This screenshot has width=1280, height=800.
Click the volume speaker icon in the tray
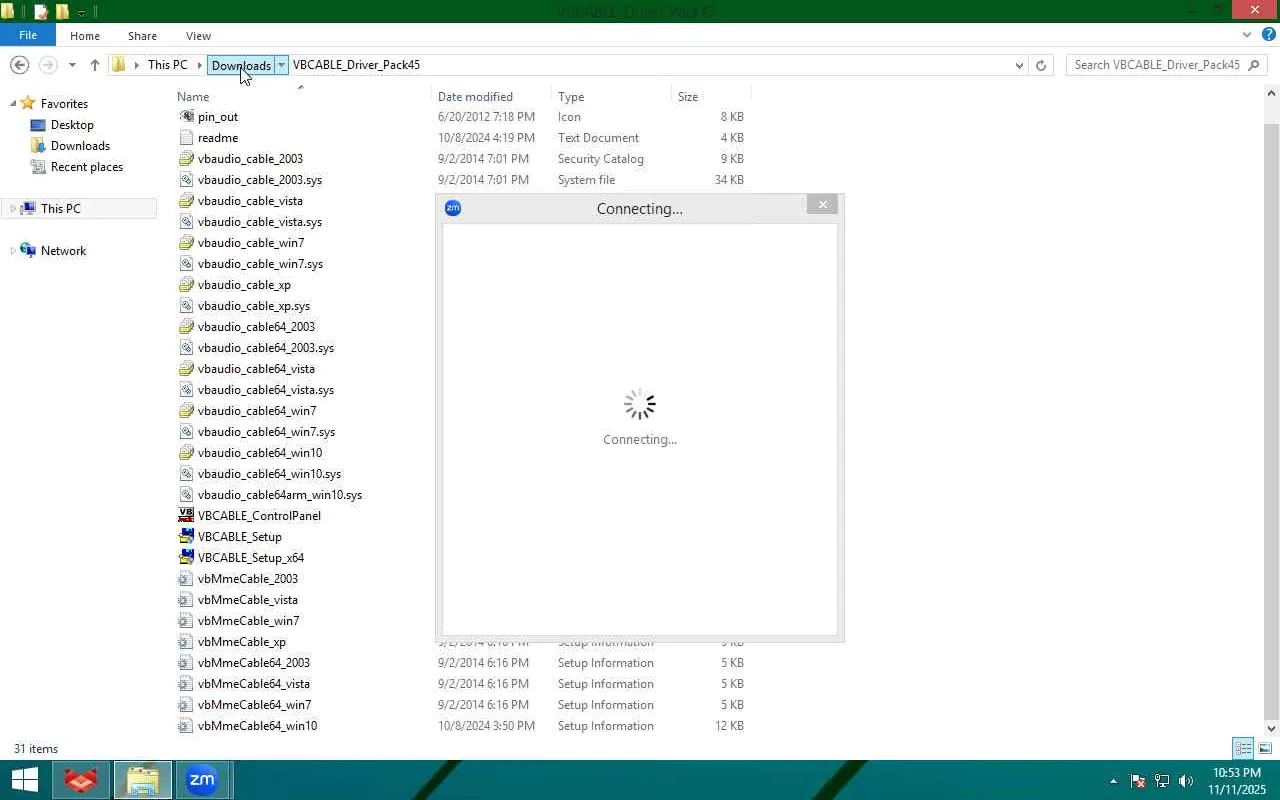point(1186,781)
